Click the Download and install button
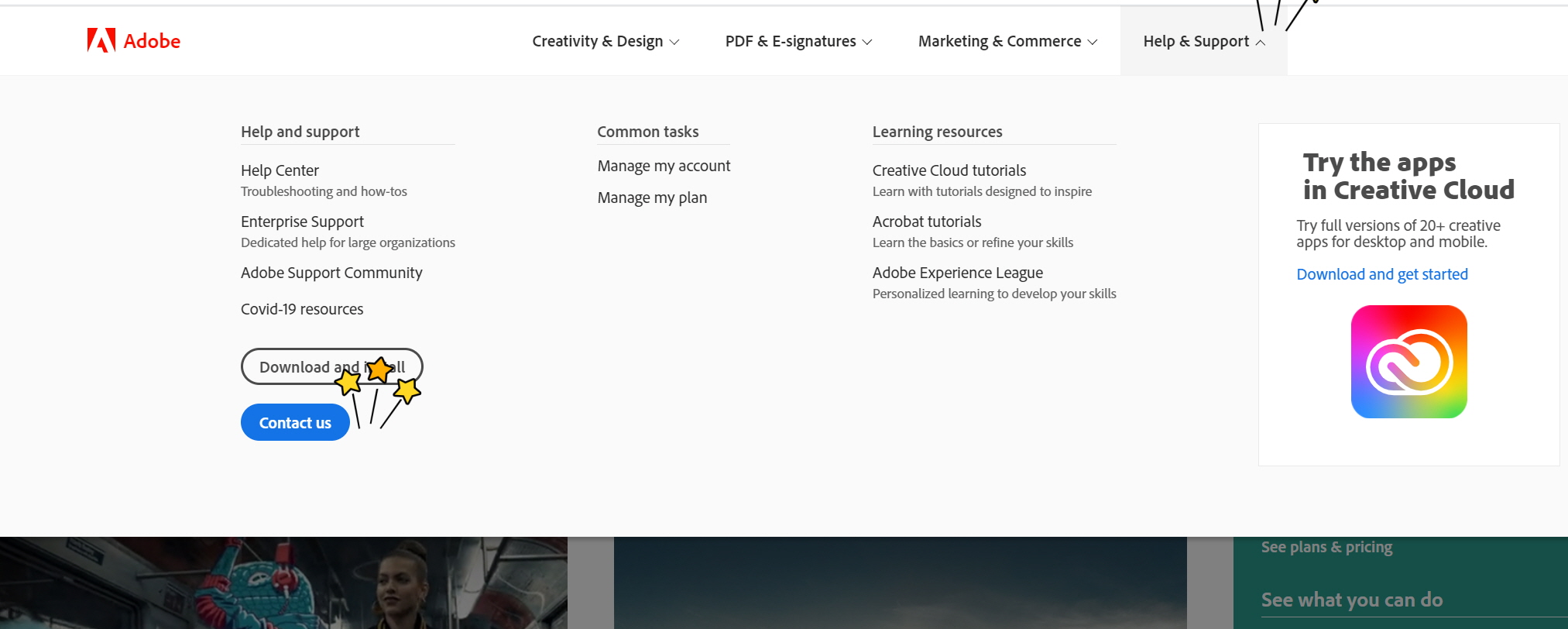 pos(331,366)
